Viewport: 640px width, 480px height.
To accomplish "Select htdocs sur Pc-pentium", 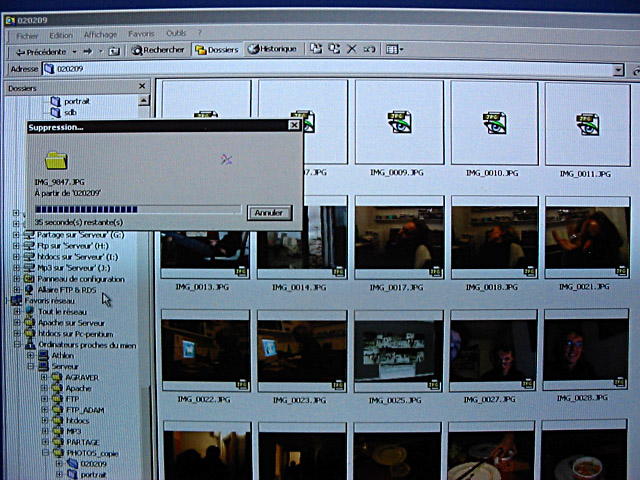I will click(x=76, y=334).
